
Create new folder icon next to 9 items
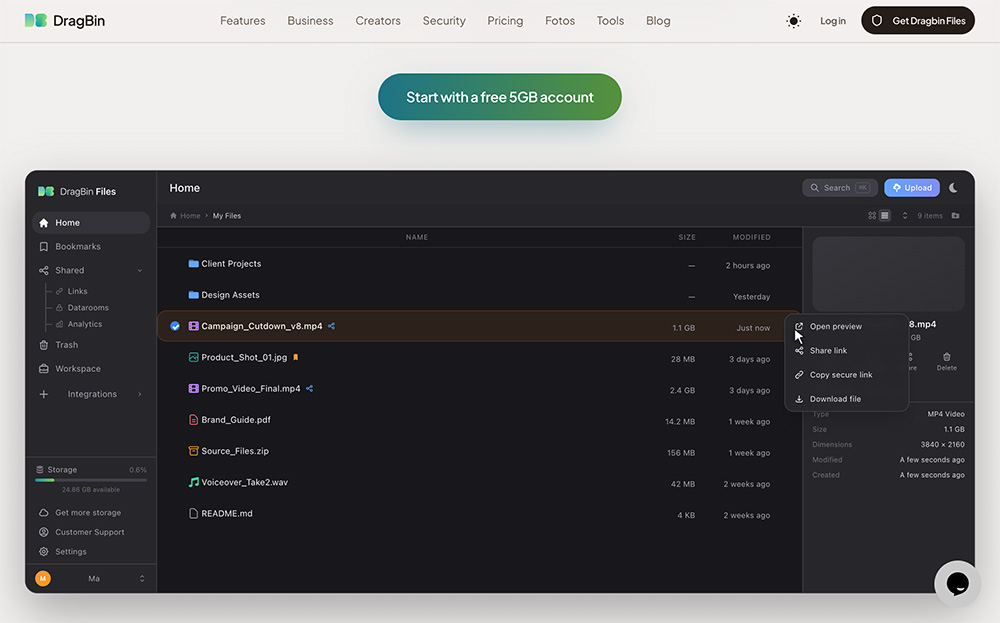point(955,216)
